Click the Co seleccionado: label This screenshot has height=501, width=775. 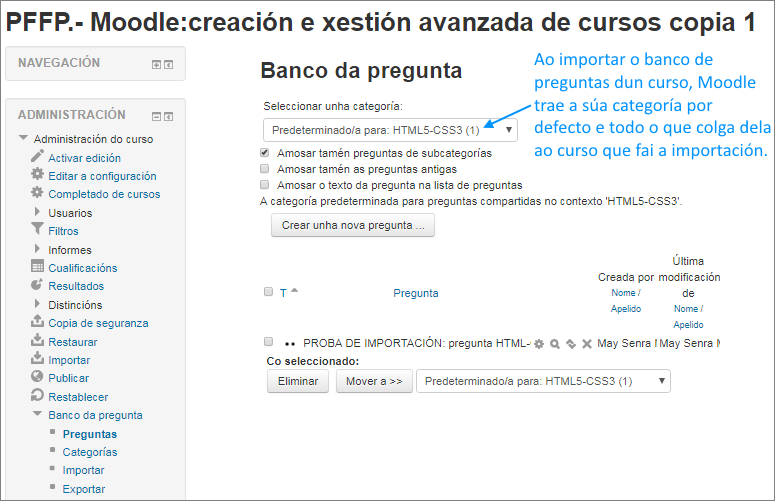tap(313, 362)
